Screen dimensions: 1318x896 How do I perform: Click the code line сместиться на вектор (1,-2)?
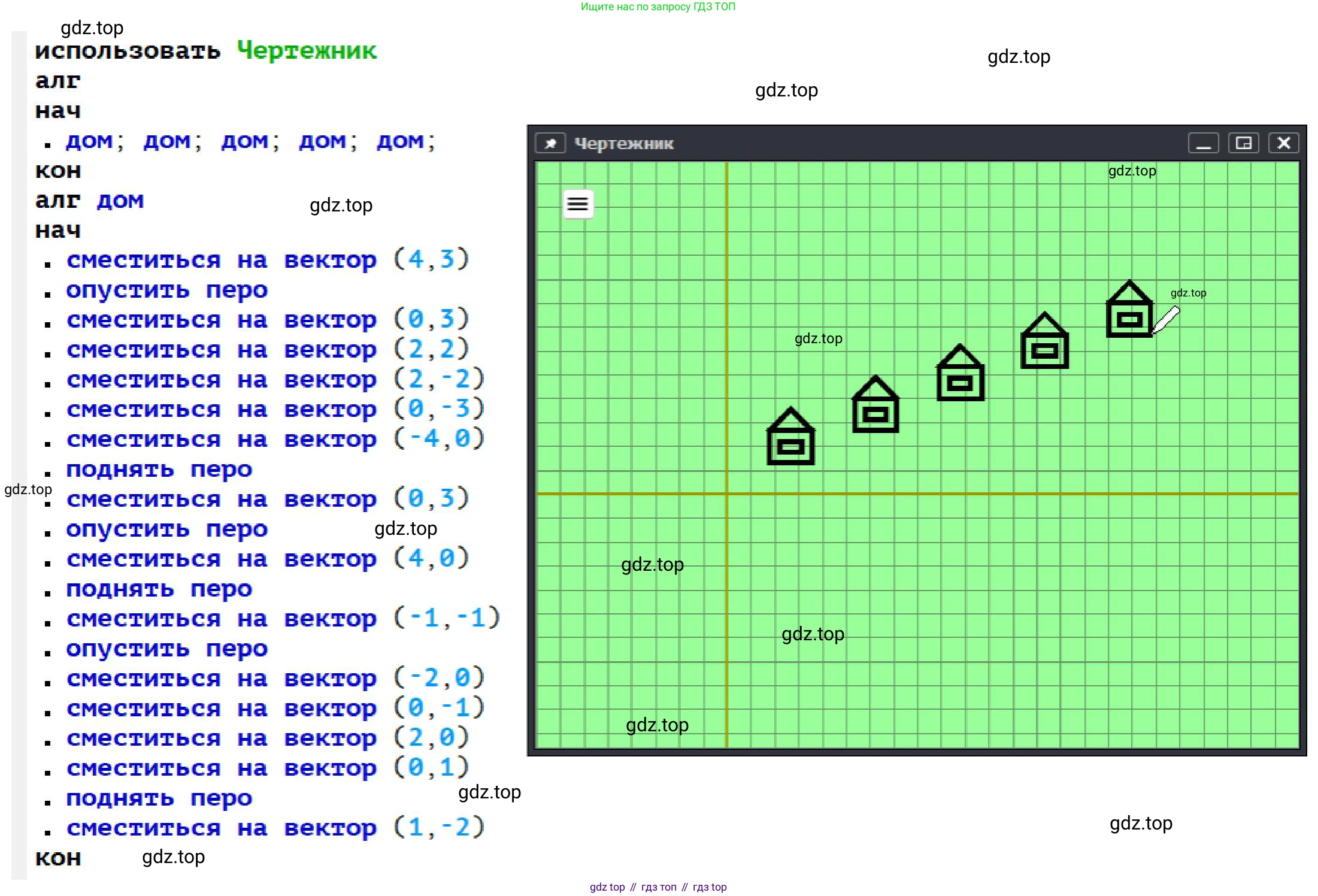pos(275,828)
